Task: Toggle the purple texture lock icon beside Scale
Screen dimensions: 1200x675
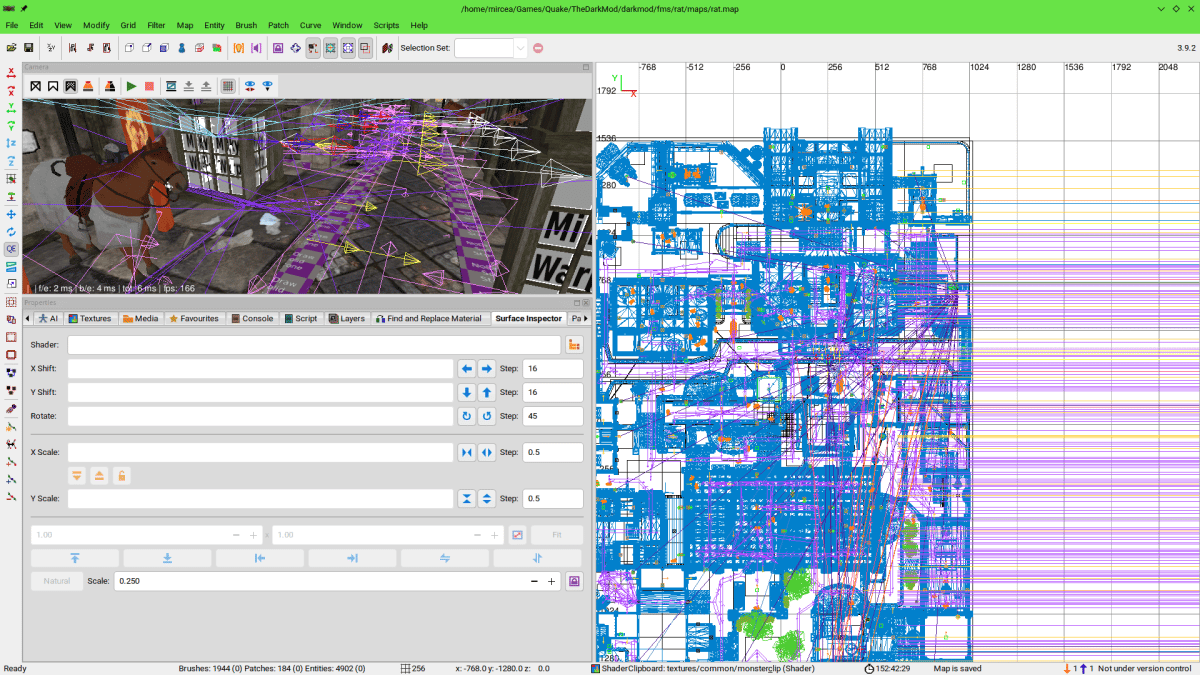Action: point(574,581)
